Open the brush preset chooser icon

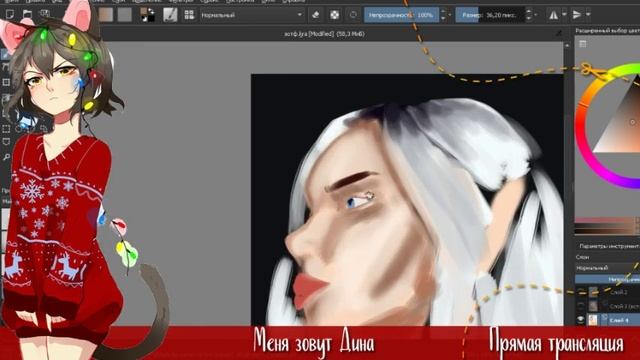coord(170,15)
